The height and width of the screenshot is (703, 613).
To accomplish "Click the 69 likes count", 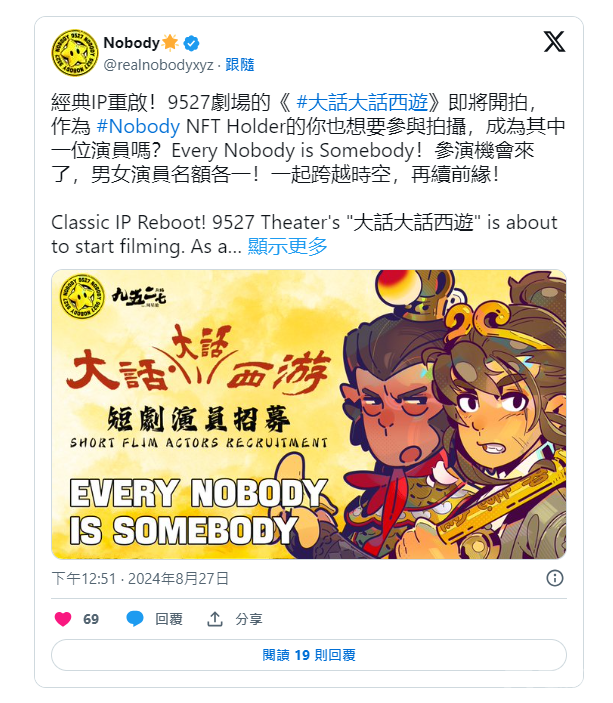I will 91,619.
